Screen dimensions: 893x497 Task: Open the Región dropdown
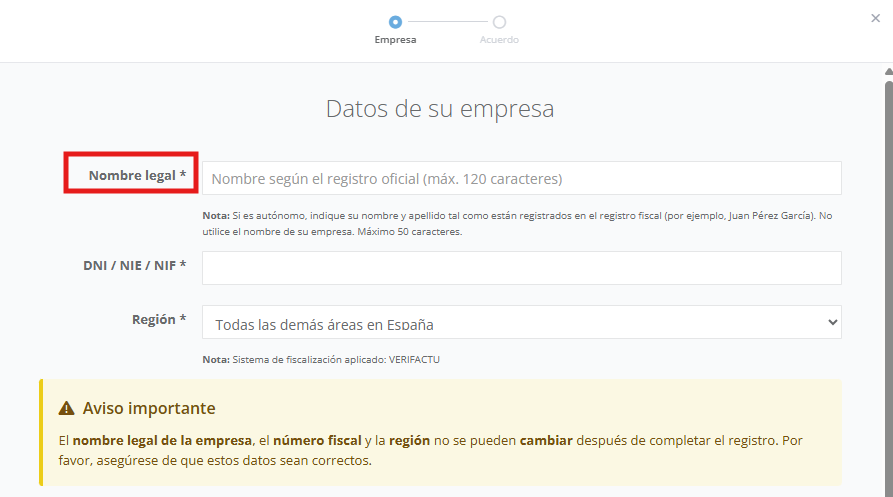pyautogui.click(x=522, y=322)
